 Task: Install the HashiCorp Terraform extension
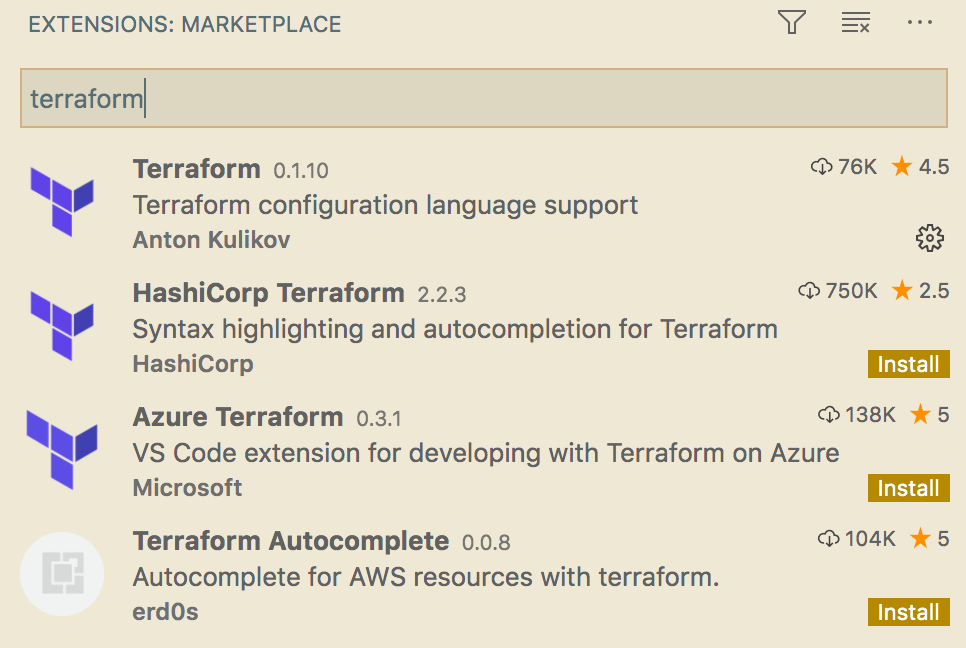(908, 365)
